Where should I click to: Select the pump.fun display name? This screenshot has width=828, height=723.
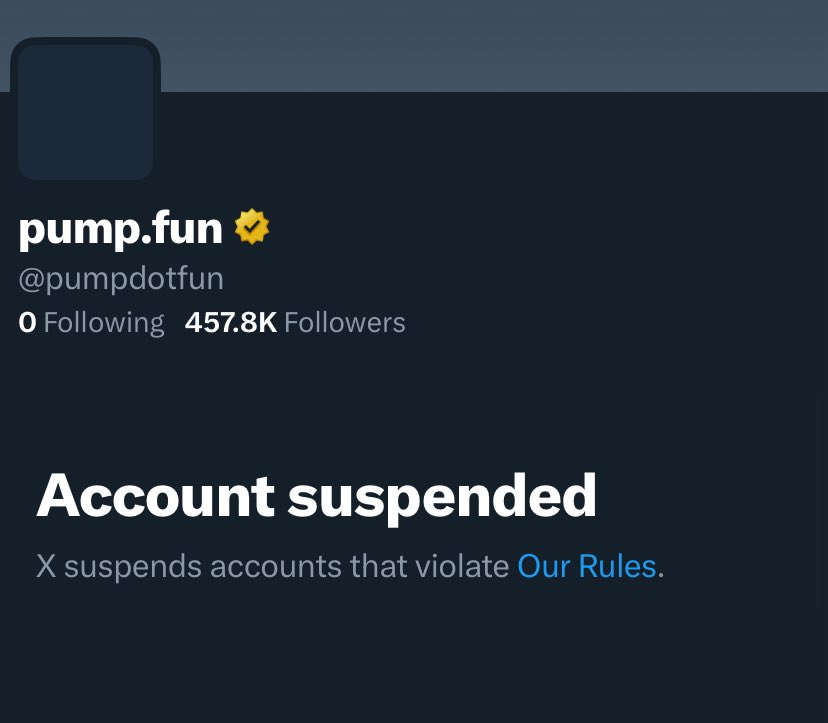[120, 229]
